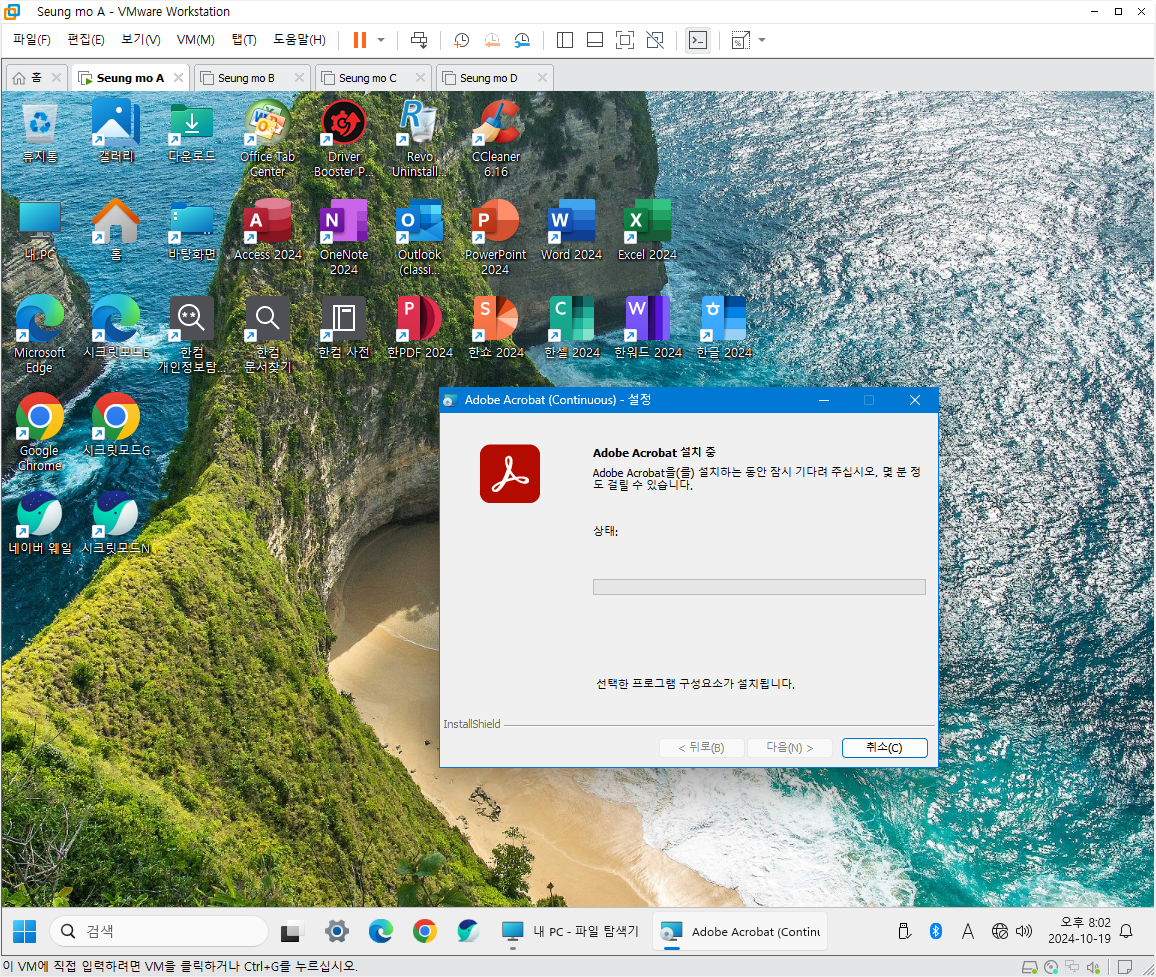Click the Acrobat installation progress bar

pos(759,587)
